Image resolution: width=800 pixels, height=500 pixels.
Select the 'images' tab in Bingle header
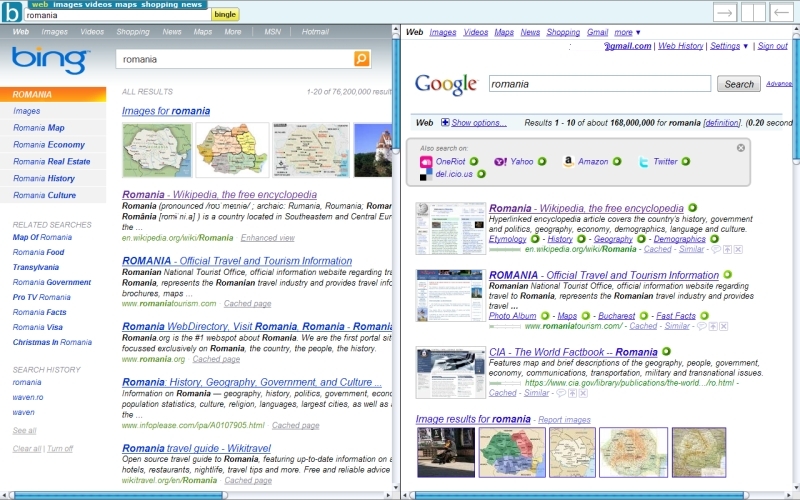(68, 5)
